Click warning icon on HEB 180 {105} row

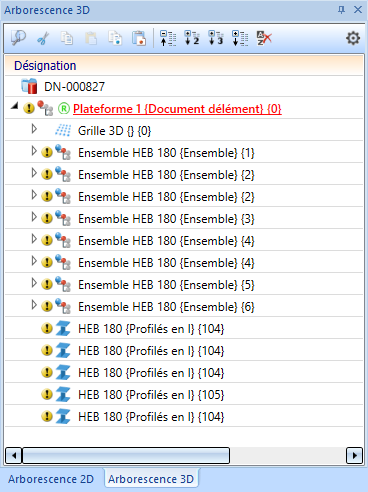tap(47, 394)
